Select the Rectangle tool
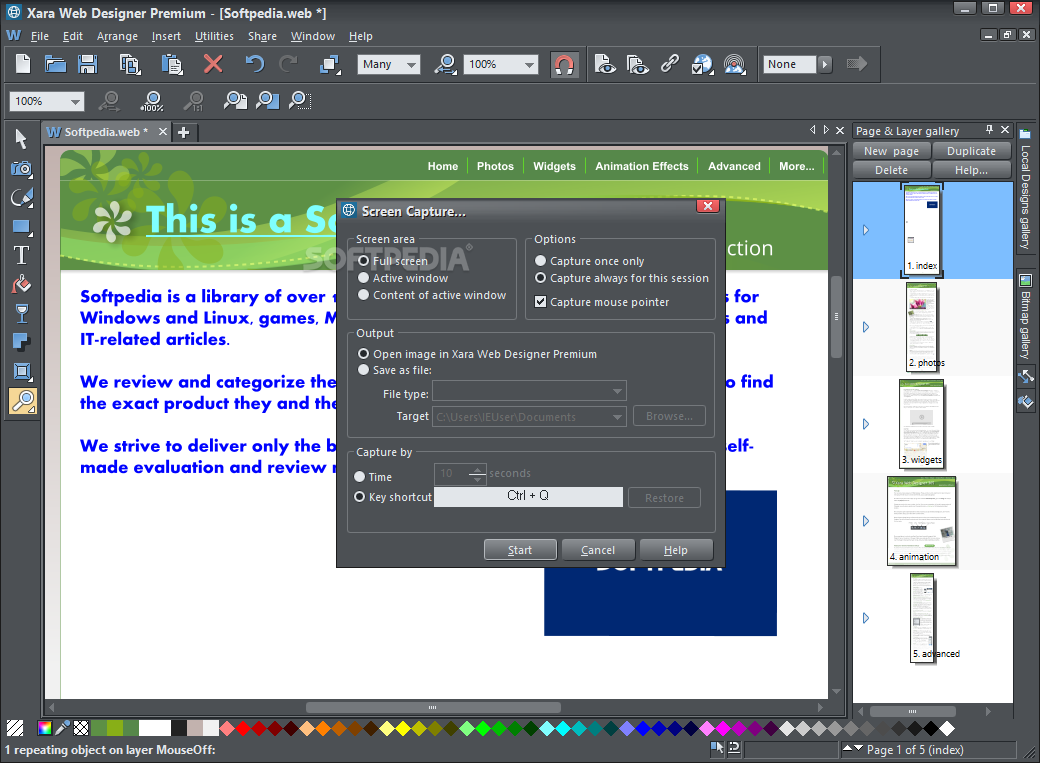 point(22,227)
